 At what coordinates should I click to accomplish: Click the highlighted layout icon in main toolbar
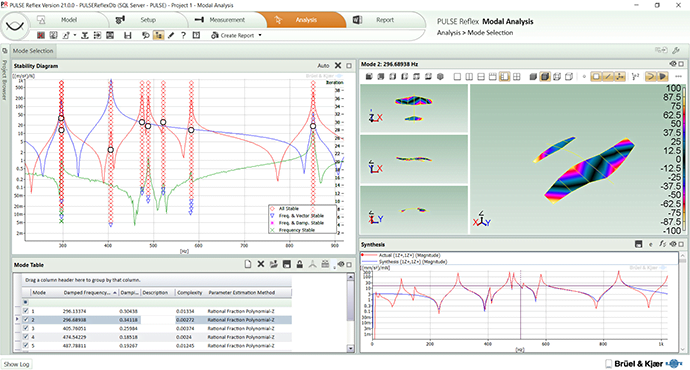click(158, 35)
